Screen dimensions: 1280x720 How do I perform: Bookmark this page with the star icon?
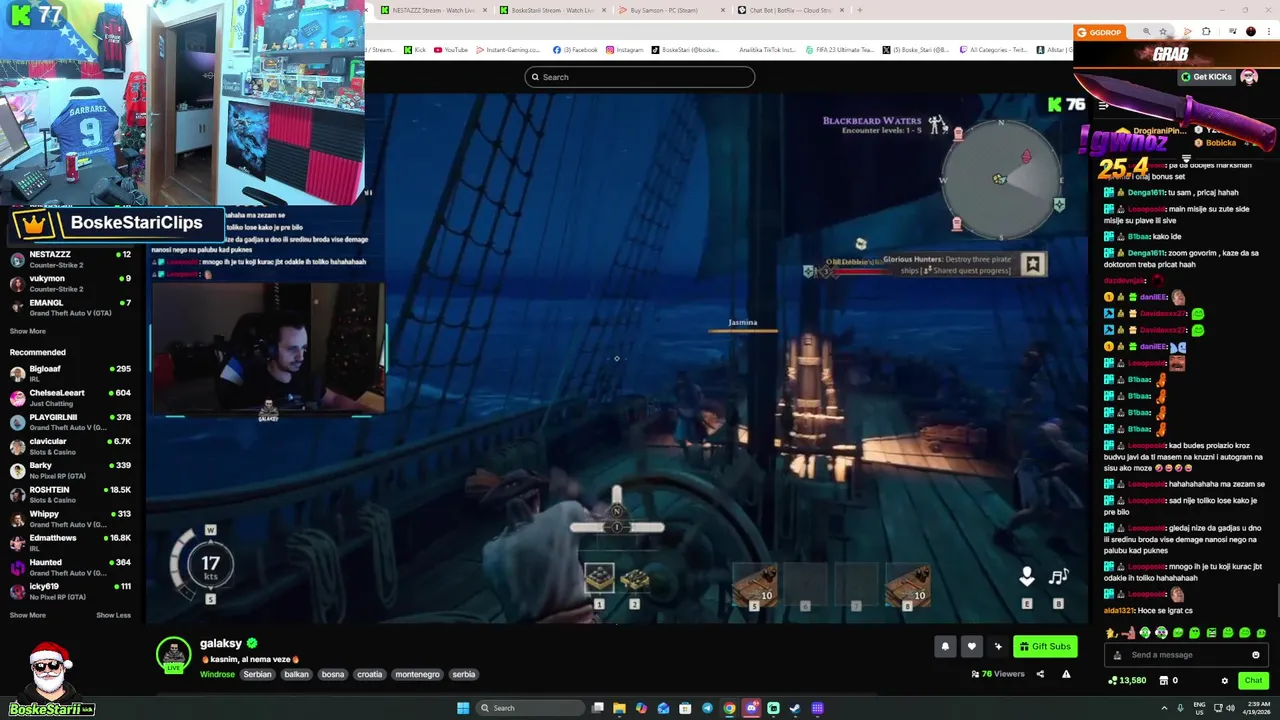coord(1163,32)
